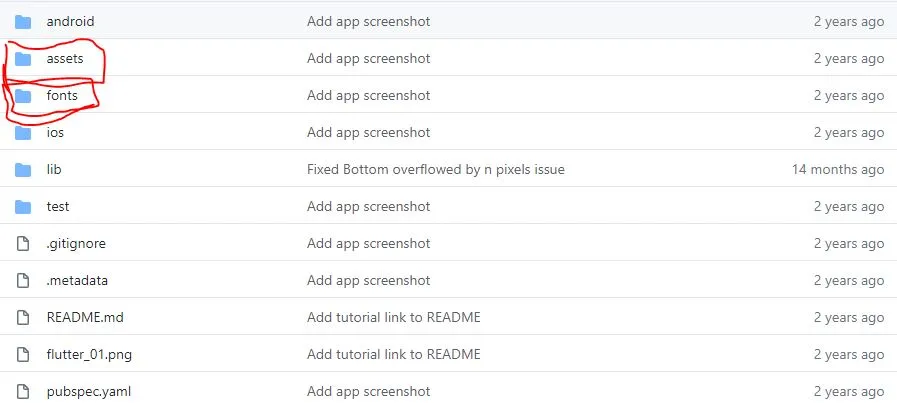Click the fonts folder icon
This screenshot has height=403, width=897.
click(24, 95)
